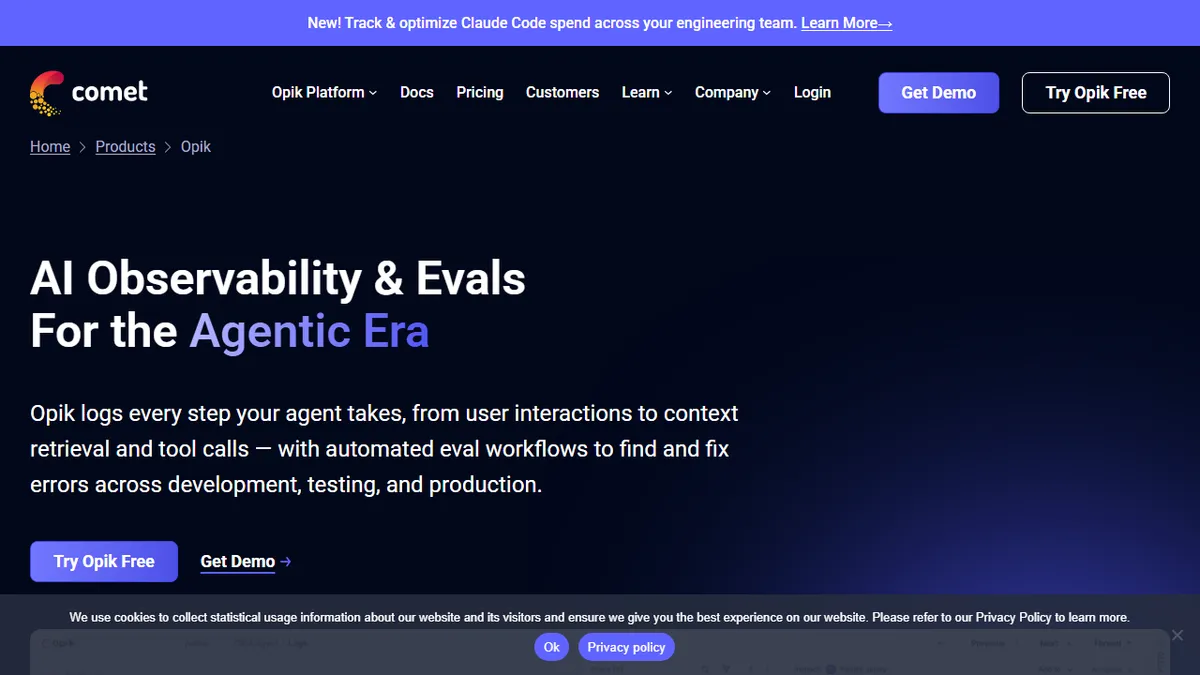Open Products in the breadcrumb
Screen dimensions: 1200x675
coord(125,147)
